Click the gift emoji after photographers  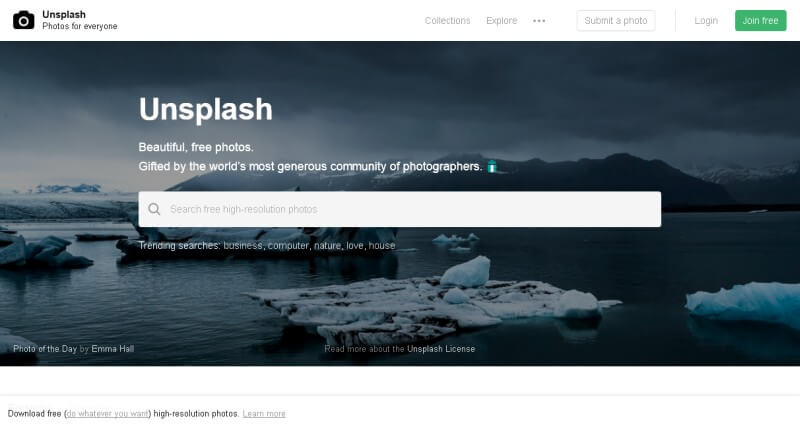point(492,166)
